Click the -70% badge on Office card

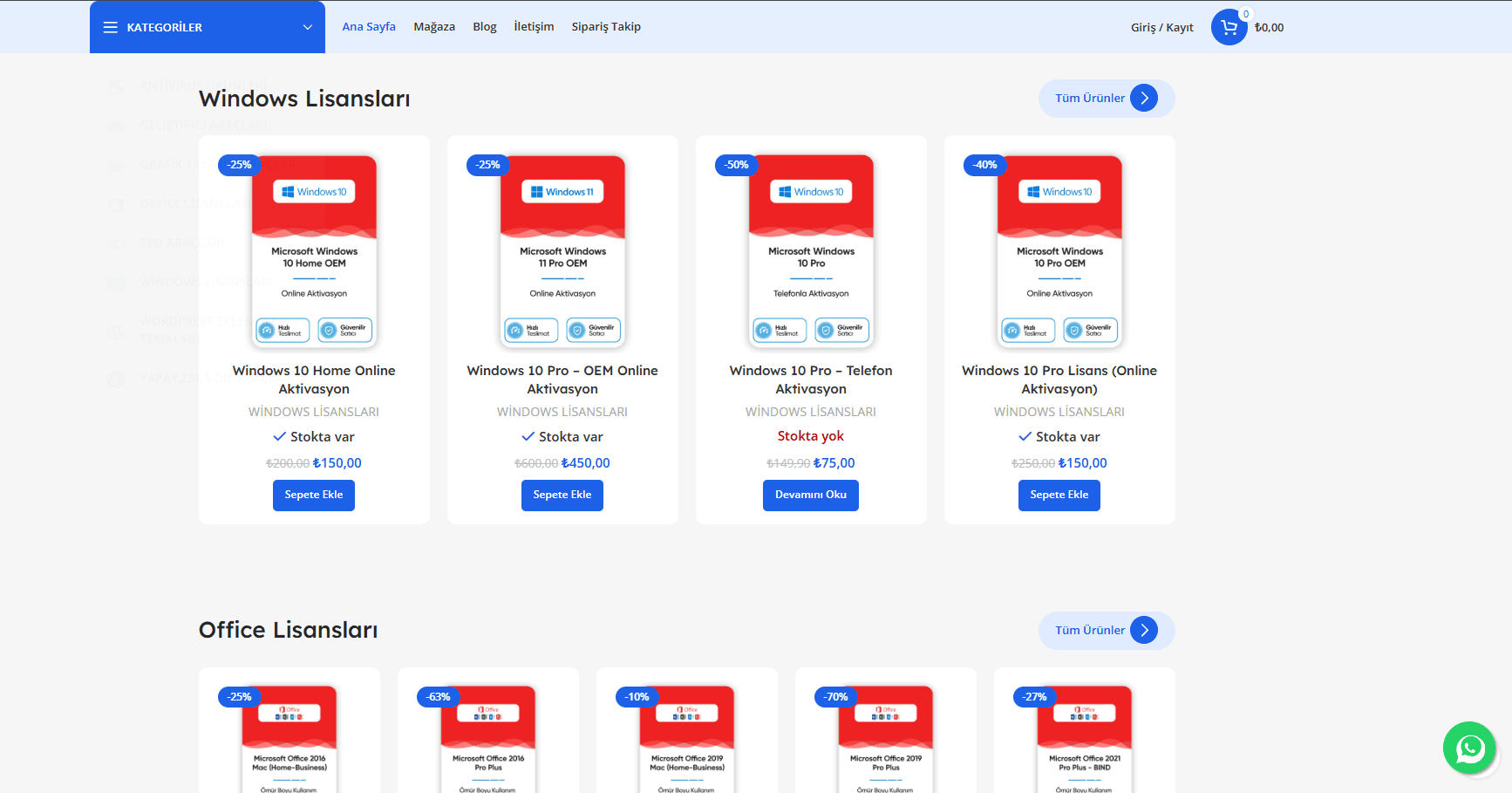(x=836, y=697)
